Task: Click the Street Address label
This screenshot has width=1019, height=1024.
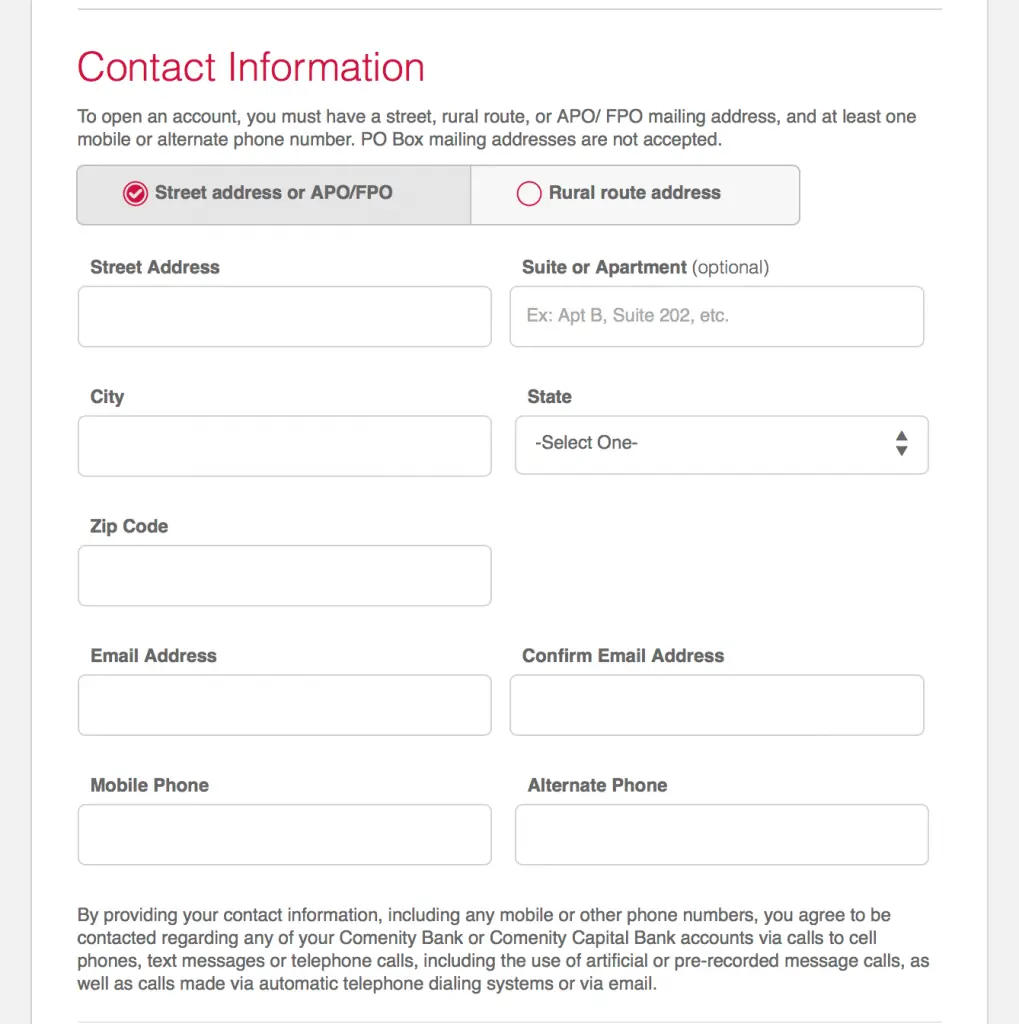Action: pos(155,267)
